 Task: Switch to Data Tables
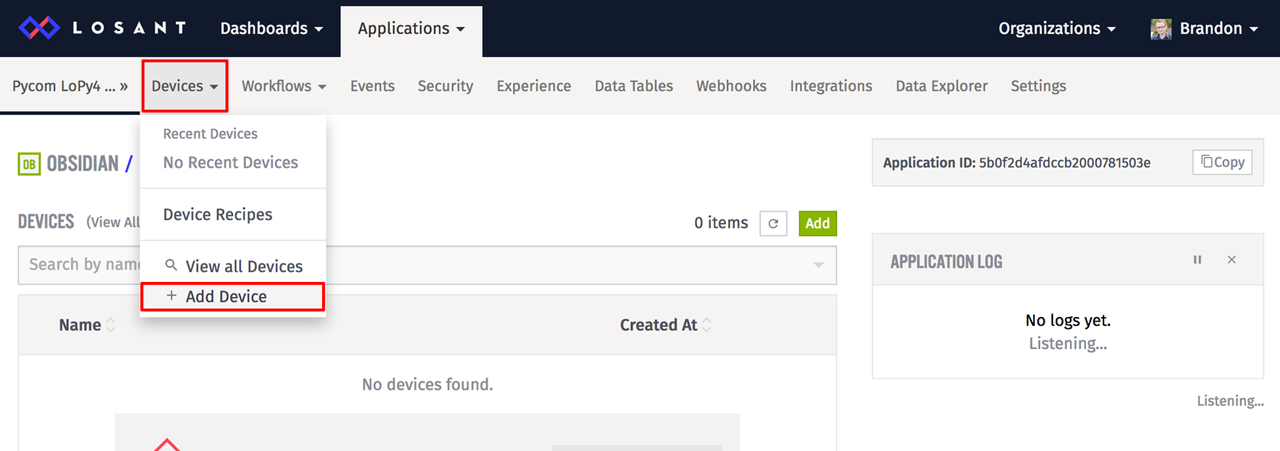[634, 86]
